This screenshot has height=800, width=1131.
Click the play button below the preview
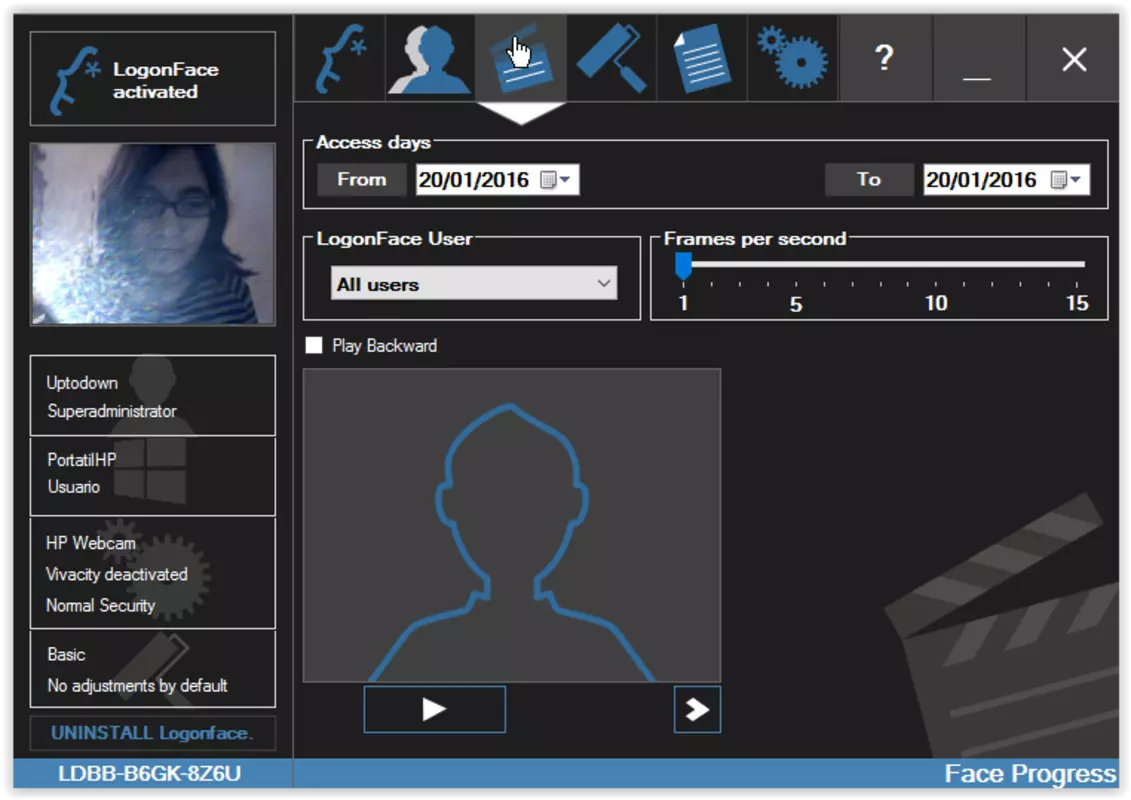[434, 709]
